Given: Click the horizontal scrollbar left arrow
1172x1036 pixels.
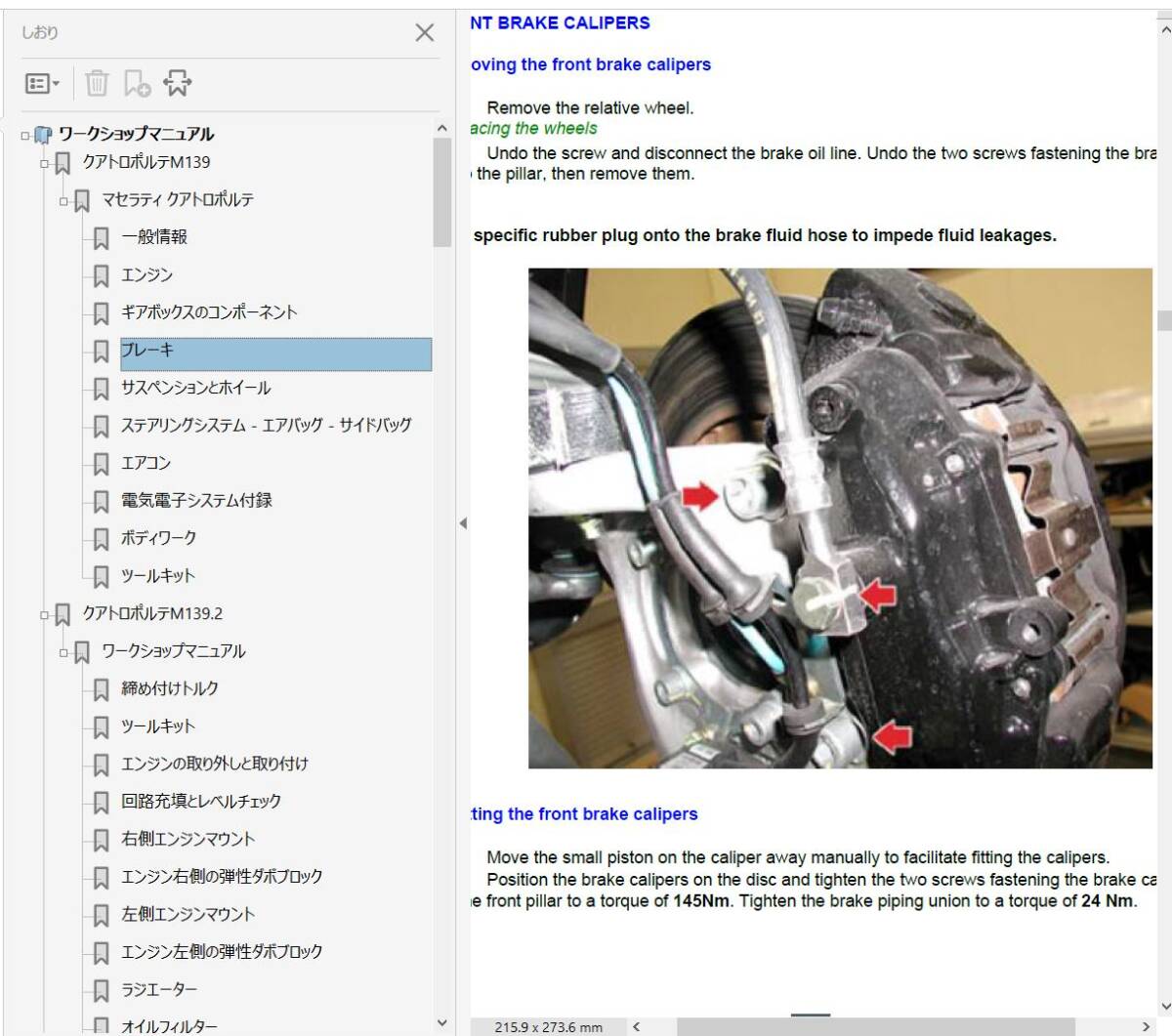Looking at the screenshot, I should 637,1026.
